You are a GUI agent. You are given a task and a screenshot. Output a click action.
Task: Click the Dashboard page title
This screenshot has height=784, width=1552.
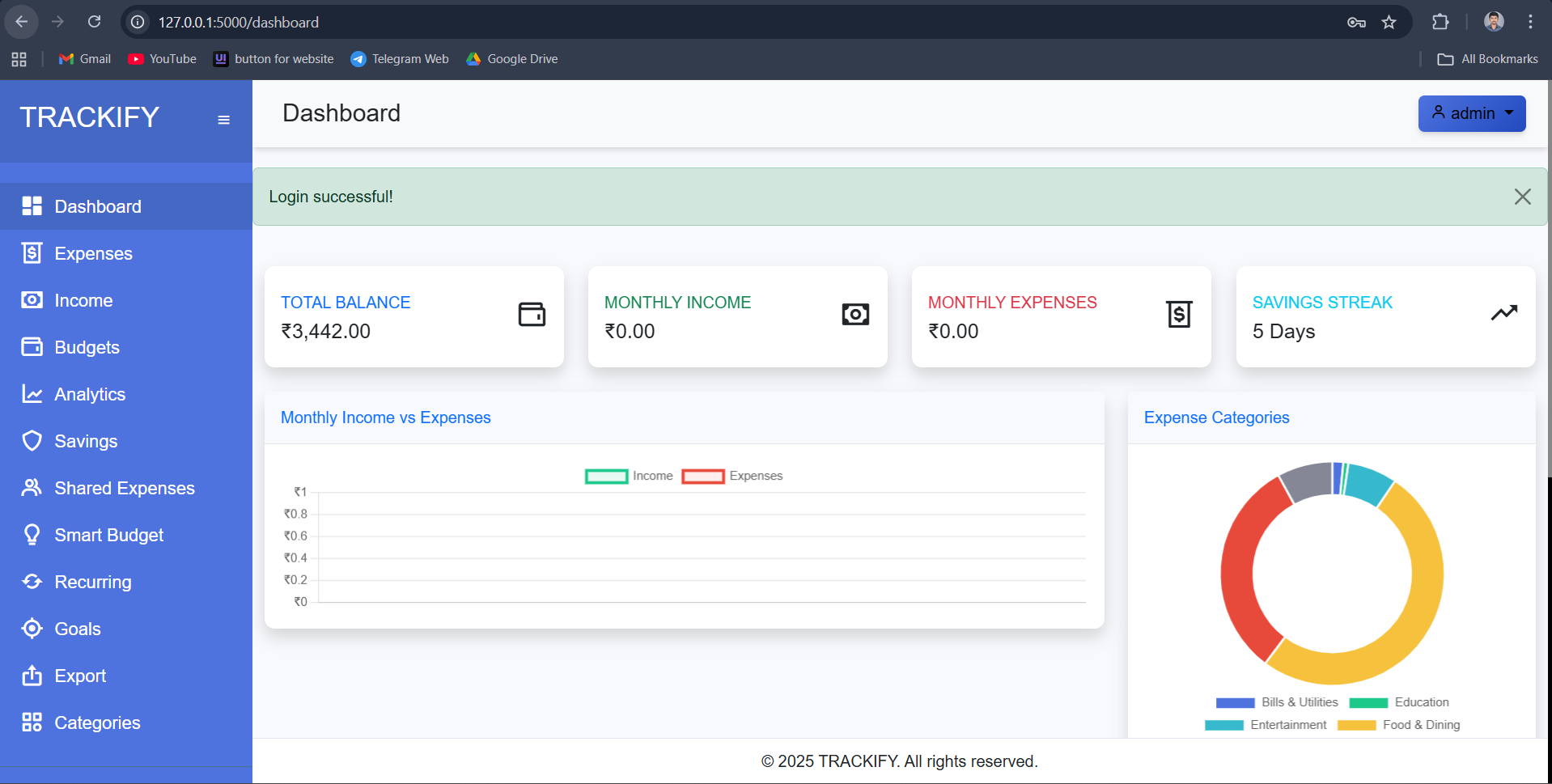[341, 113]
